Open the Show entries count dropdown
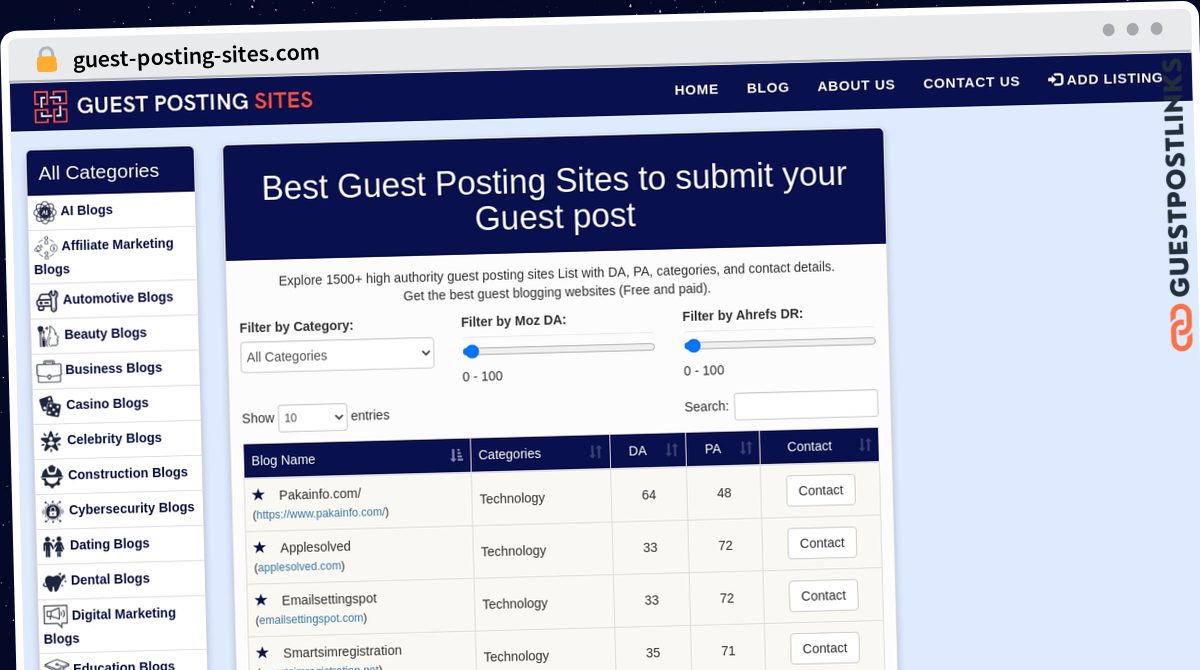1200x670 pixels. coord(312,417)
